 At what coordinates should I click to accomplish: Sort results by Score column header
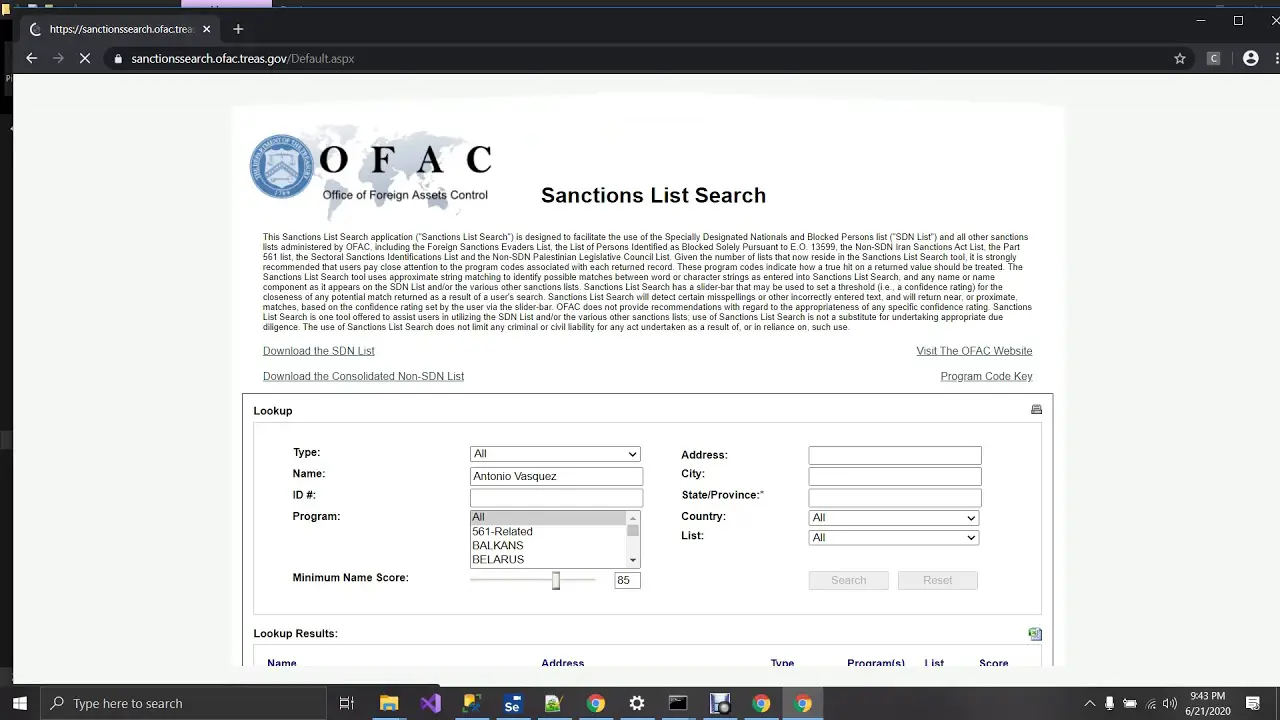(993, 663)
